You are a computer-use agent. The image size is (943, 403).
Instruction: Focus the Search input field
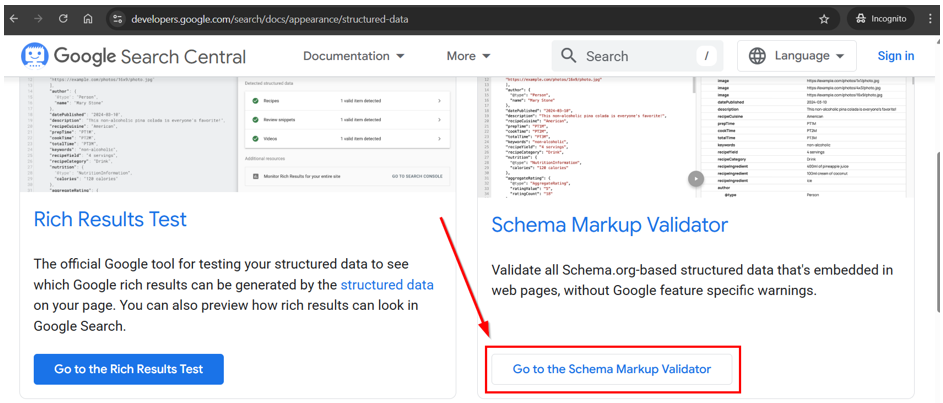tap(637, 56)
